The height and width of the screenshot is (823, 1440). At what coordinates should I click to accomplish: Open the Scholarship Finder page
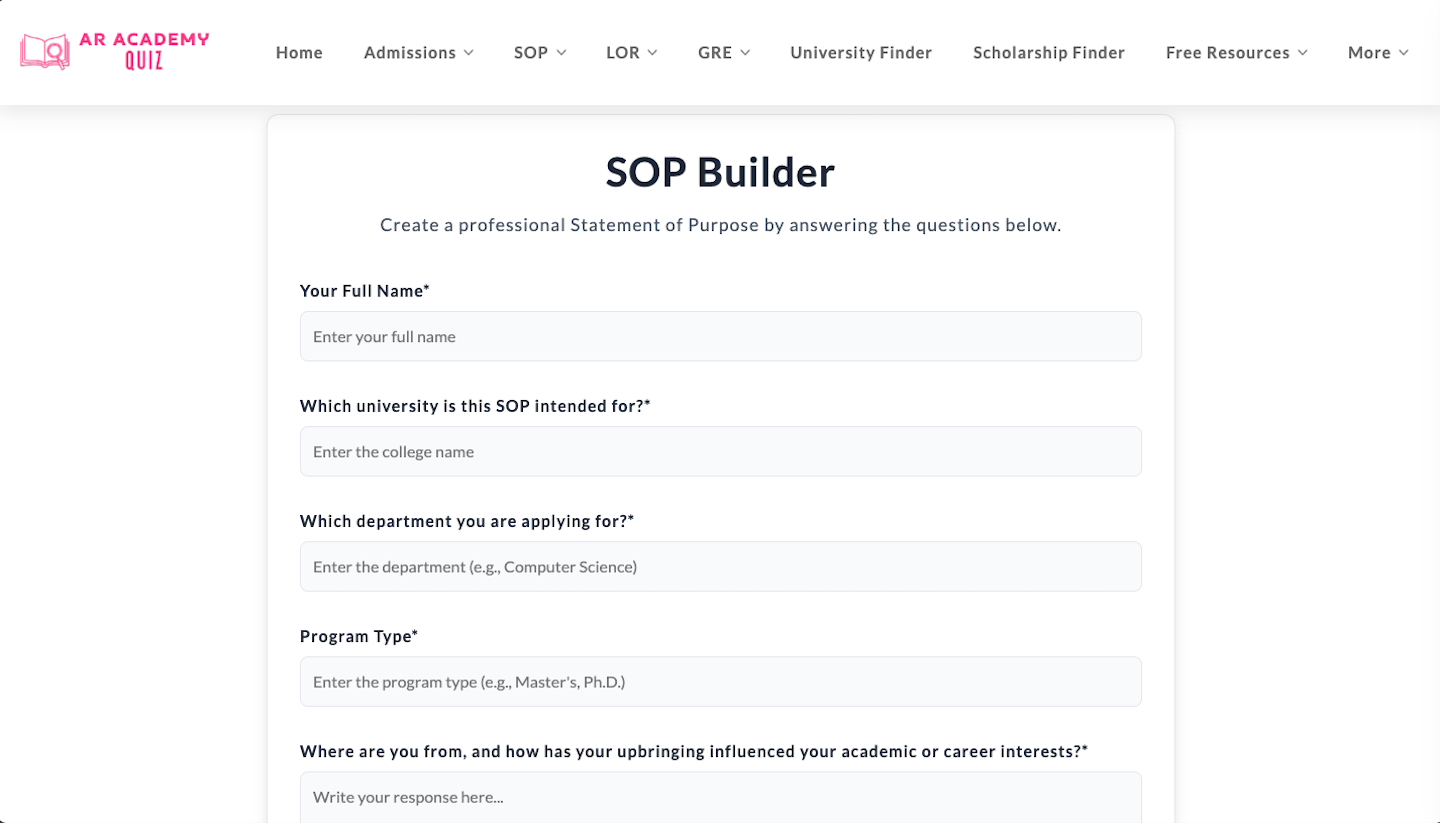[1048, 53]
